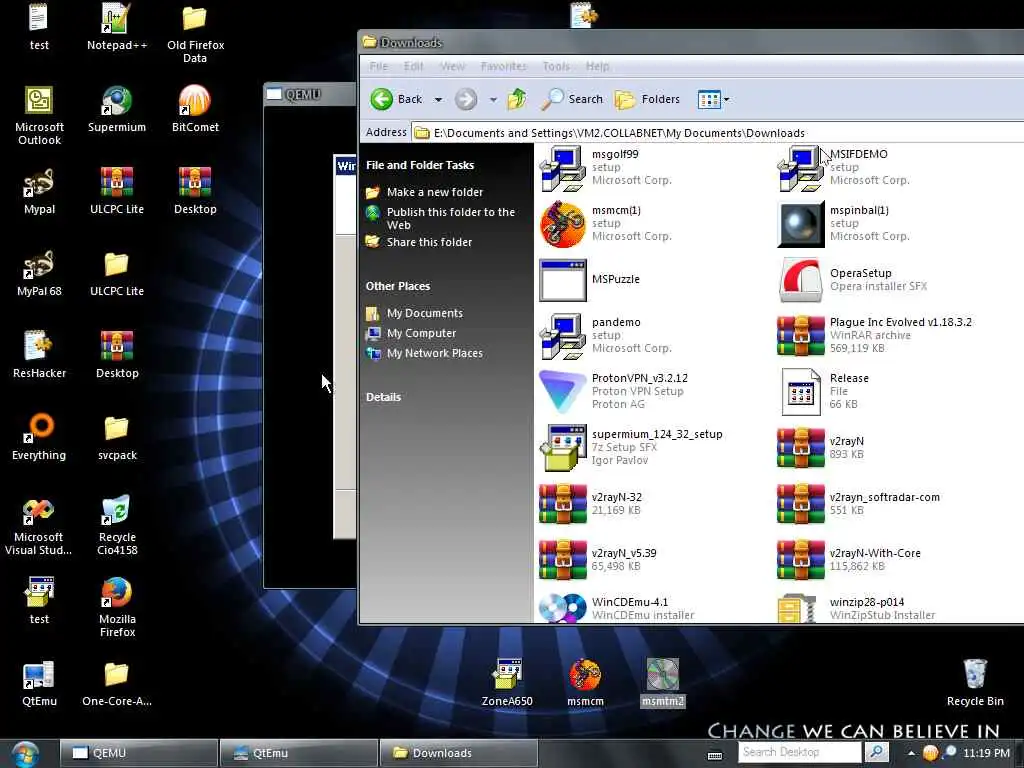Collapse the File and Folder Tasks section
The image size is (1024, 768).
click(420, 165)
